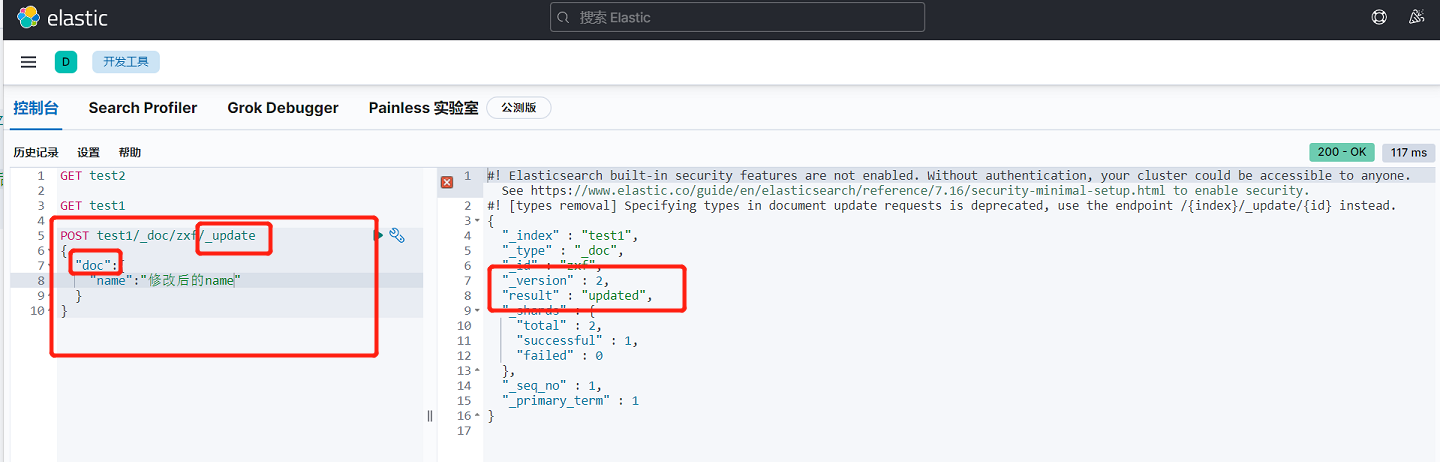Click the "_version" : 2 output line

coord(555,280)
